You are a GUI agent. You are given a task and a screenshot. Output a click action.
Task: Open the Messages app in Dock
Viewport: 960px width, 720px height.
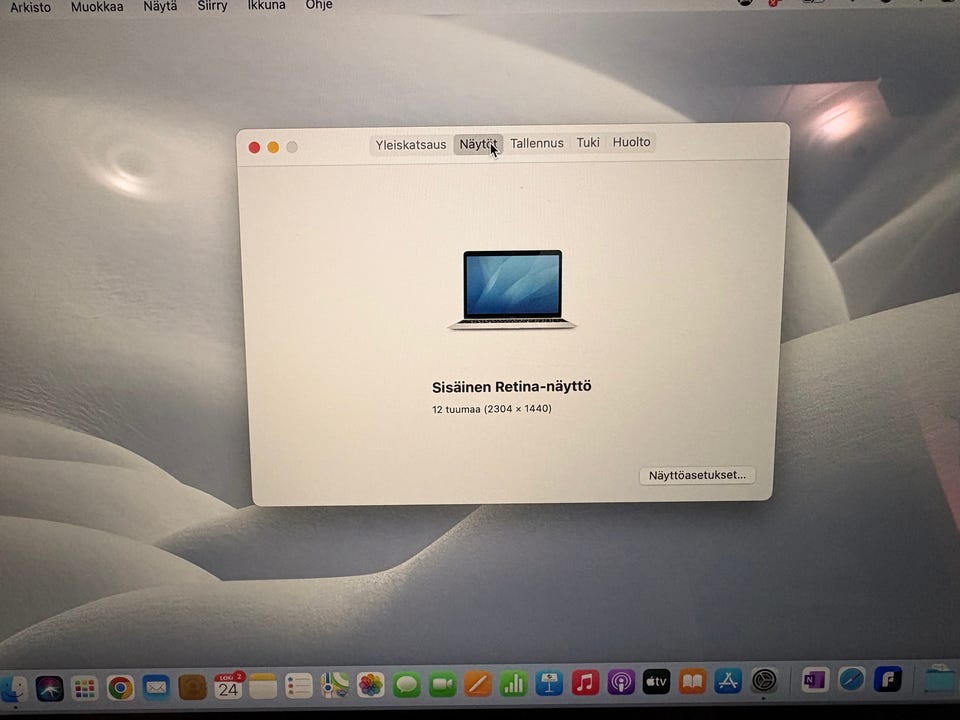click(x=407, y=684)
